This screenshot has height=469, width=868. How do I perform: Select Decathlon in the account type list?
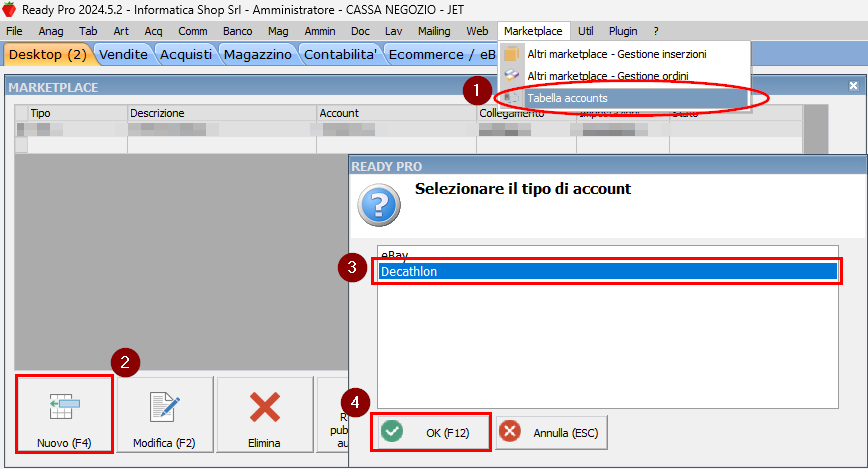[608, 271]
